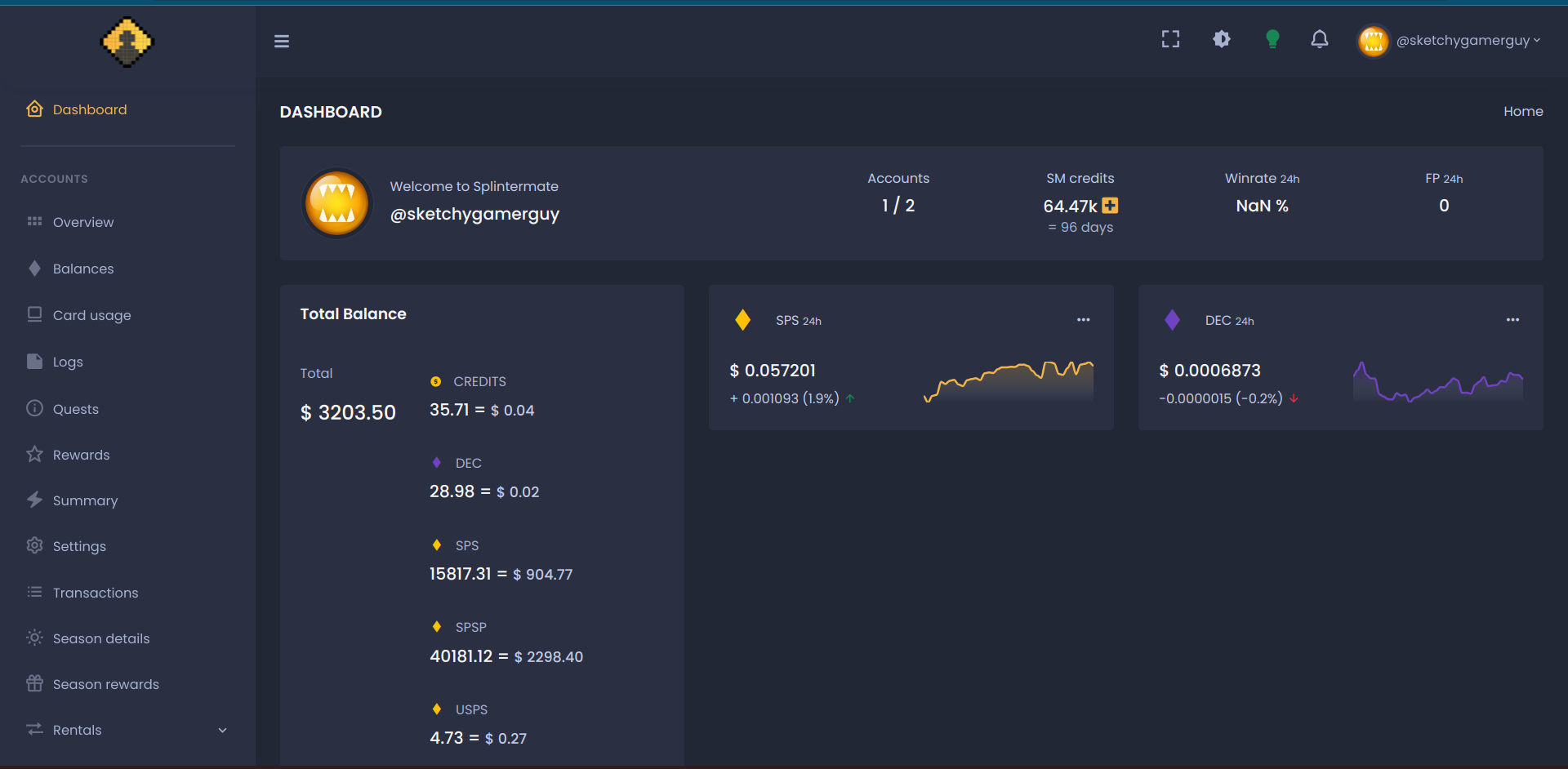Go to Quests page

76,409
